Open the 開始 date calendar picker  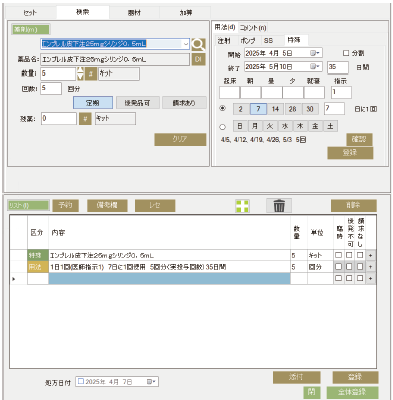click(315, 53)
